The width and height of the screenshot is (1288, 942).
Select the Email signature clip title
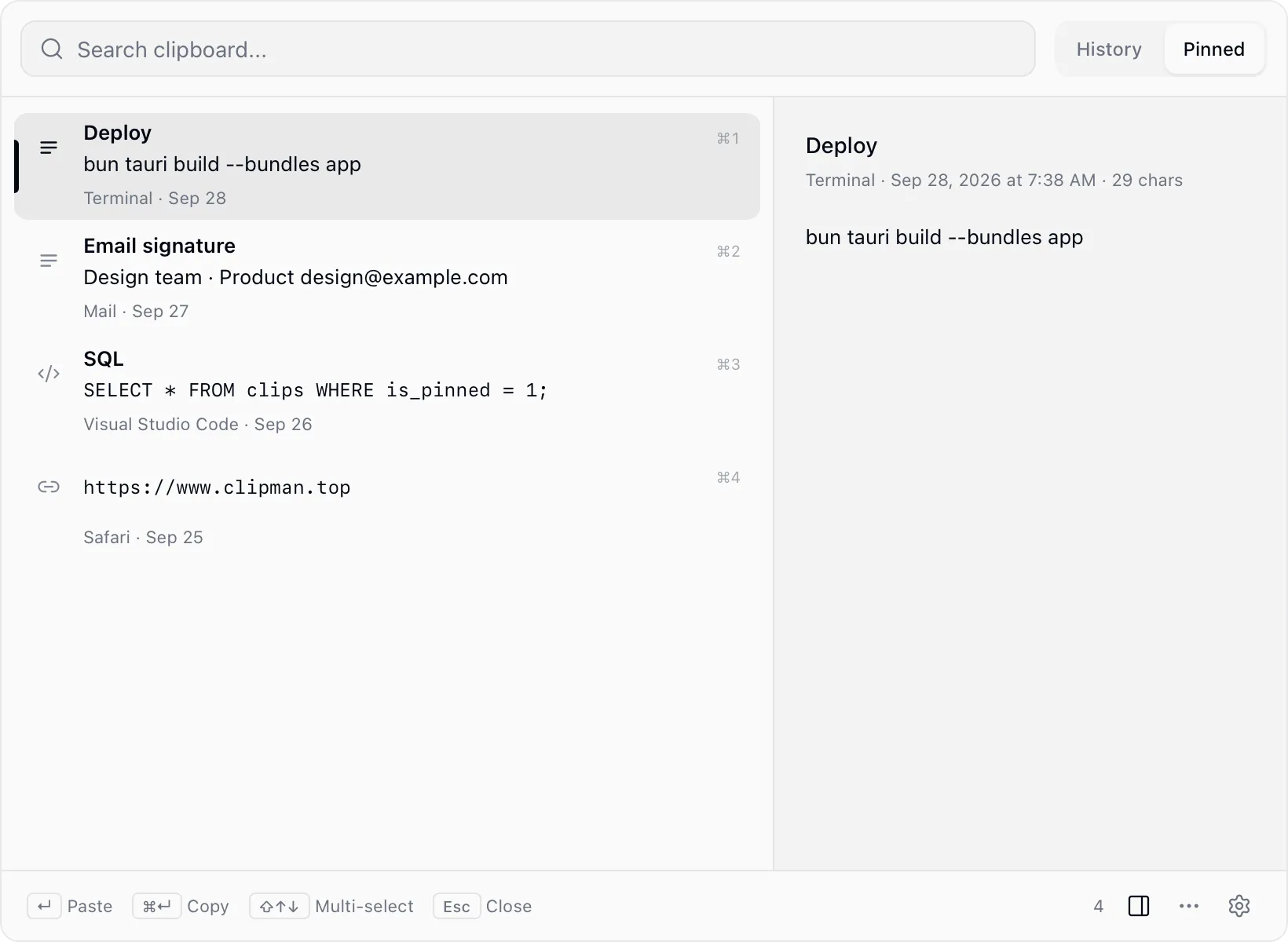[x=159, y=246]
